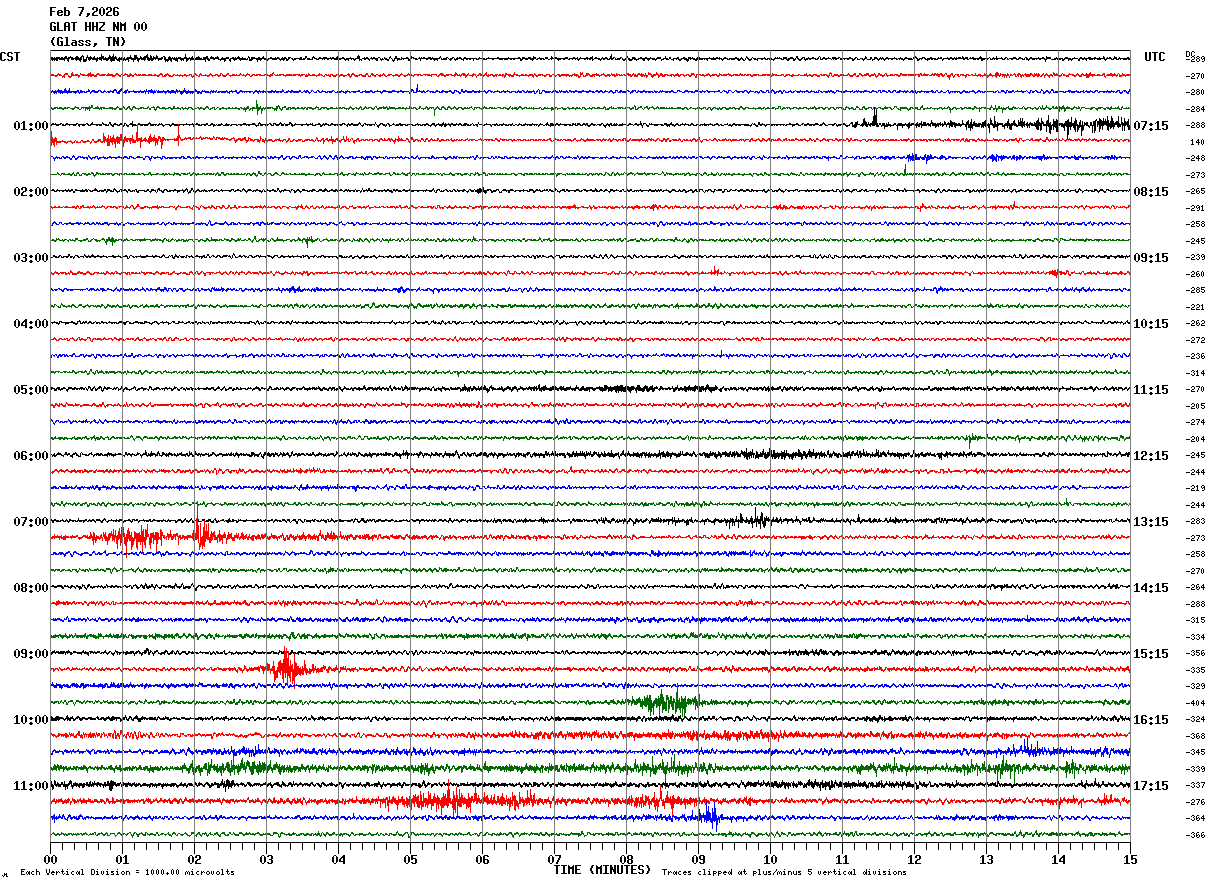Image resolution: width=1210 pixels, height=886 pixels.
Task: Click the '05:00' CST hour label
Action: coord(31,390)
